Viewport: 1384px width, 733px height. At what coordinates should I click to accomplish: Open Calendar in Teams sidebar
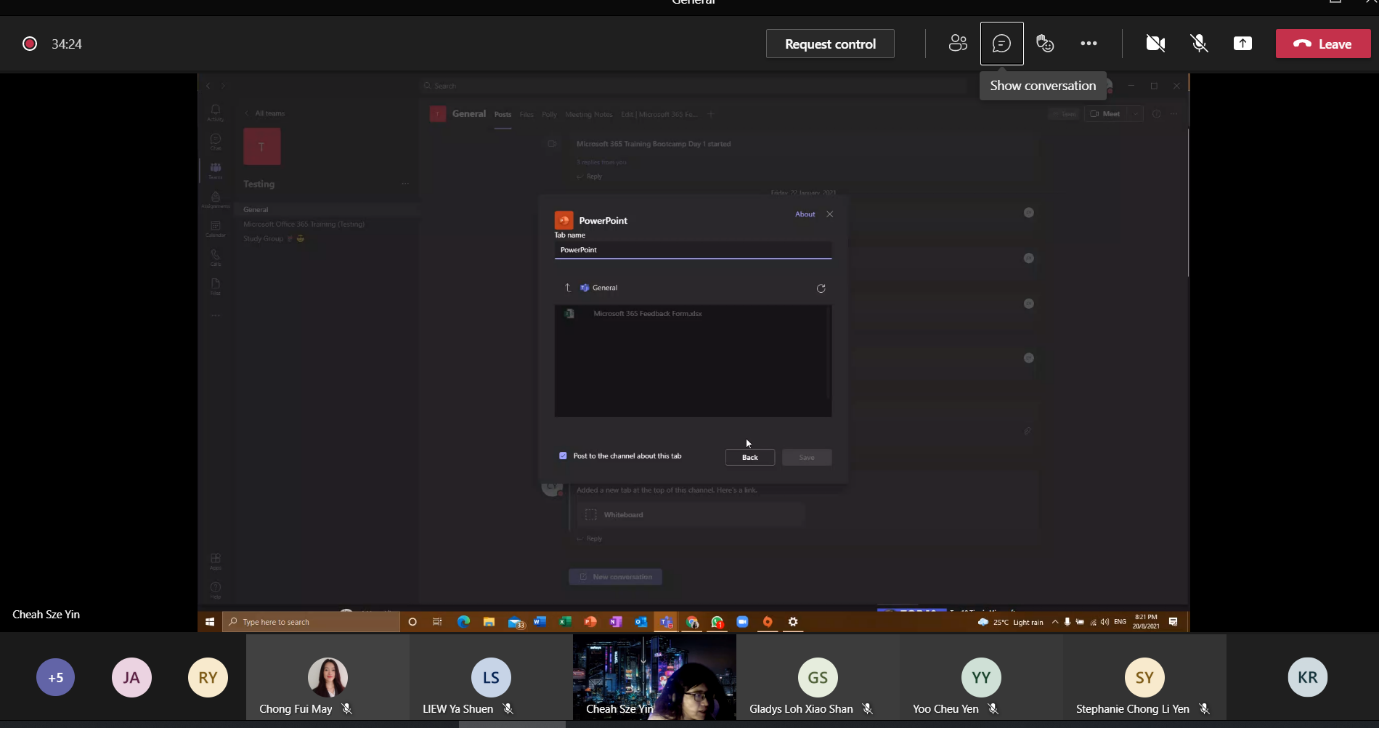pos(215,229)
